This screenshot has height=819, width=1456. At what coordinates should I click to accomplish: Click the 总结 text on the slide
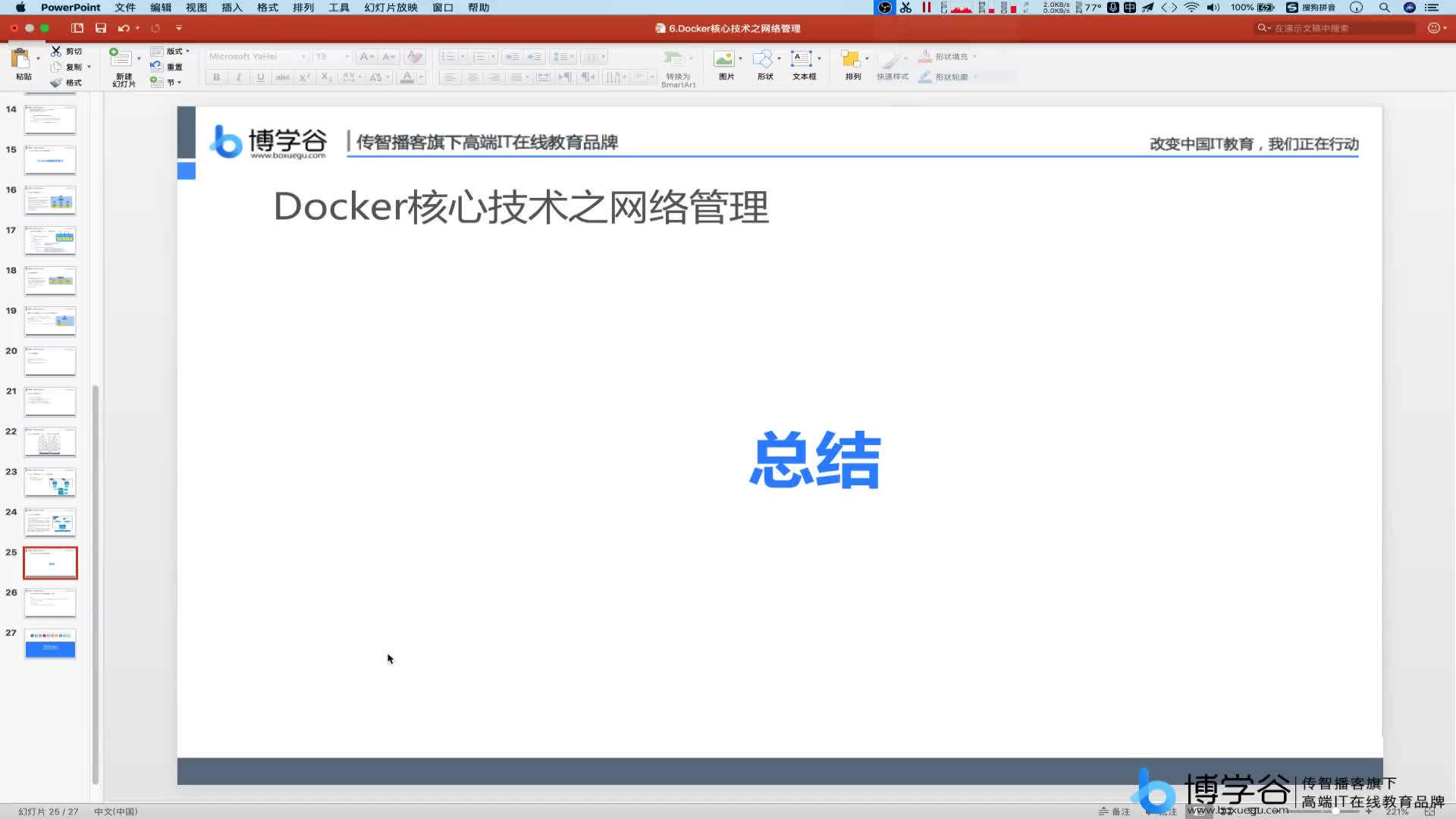click(x=814, y=460)
